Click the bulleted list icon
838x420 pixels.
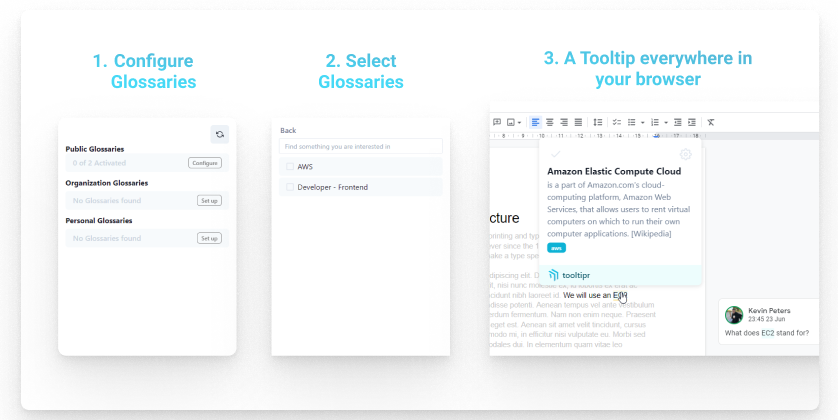pyautogui.click(x=632, y=122)
